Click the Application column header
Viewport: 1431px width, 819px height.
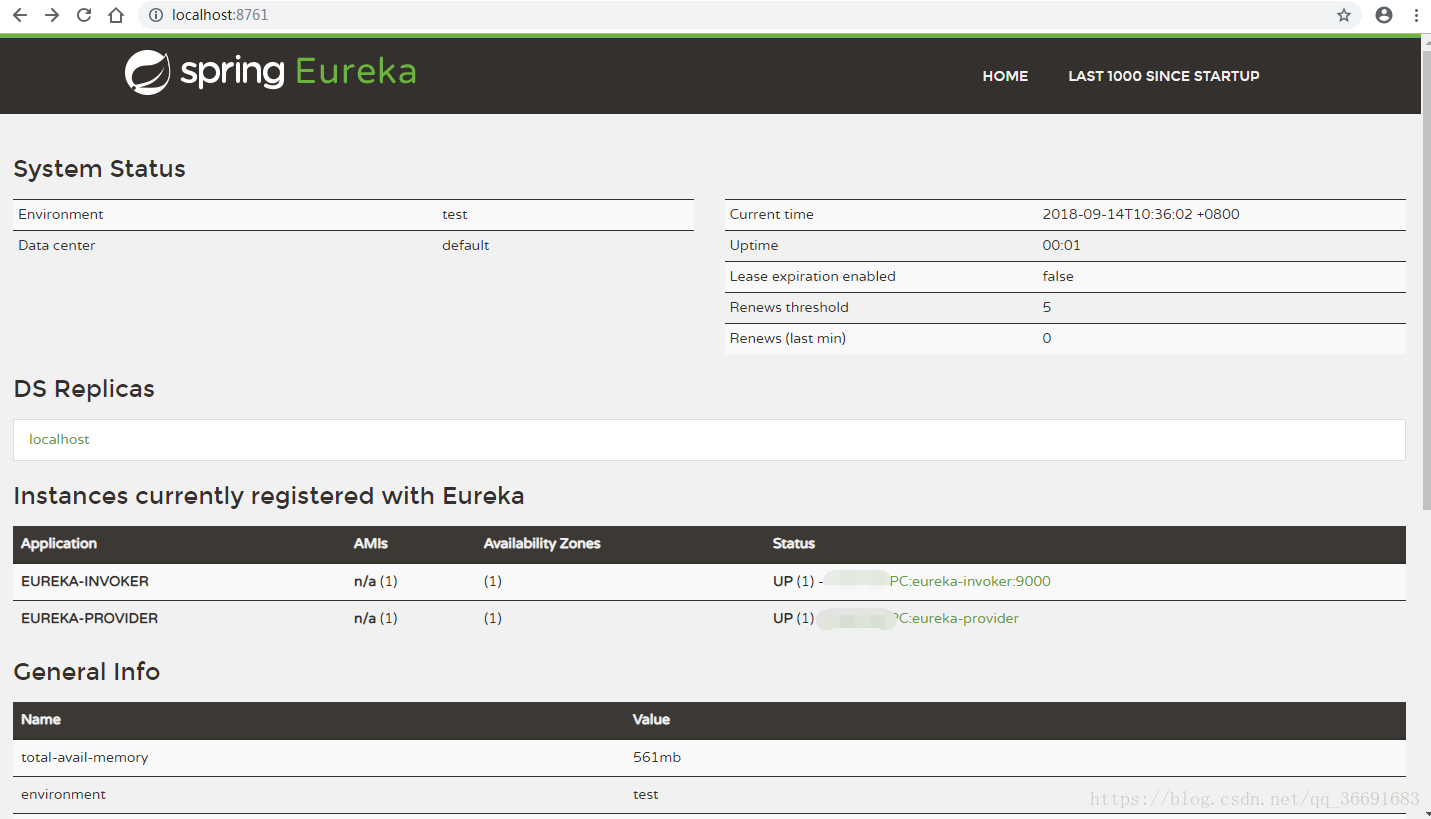tap(59, 544)
